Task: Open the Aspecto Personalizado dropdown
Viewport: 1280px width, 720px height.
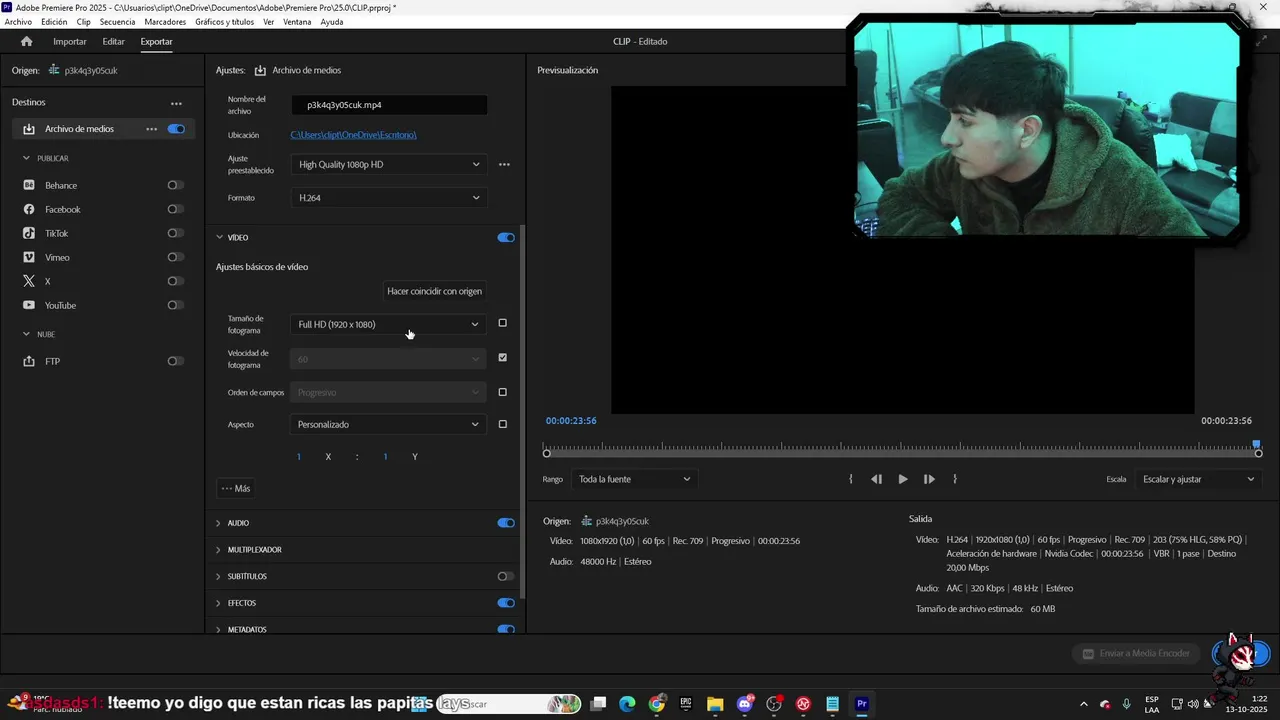Action: pyautogui.click(x=388, y=424)
